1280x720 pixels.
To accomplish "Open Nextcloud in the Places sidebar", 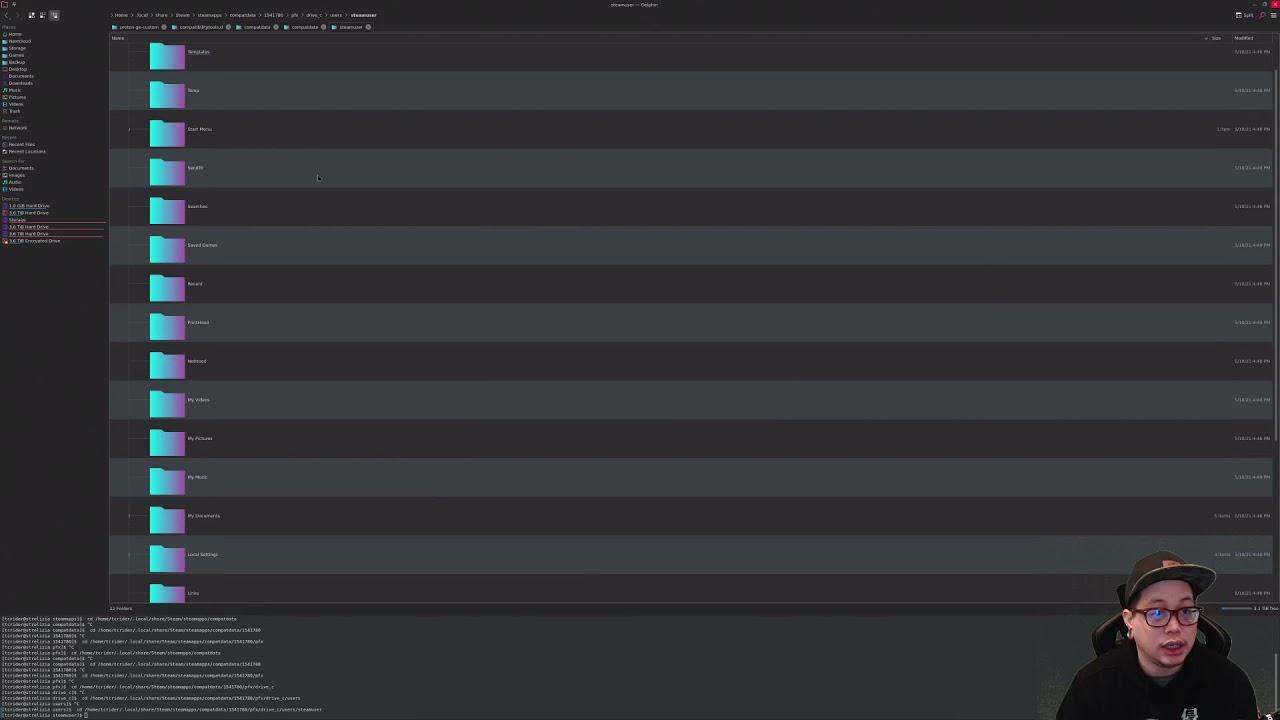I will (18, 41).
